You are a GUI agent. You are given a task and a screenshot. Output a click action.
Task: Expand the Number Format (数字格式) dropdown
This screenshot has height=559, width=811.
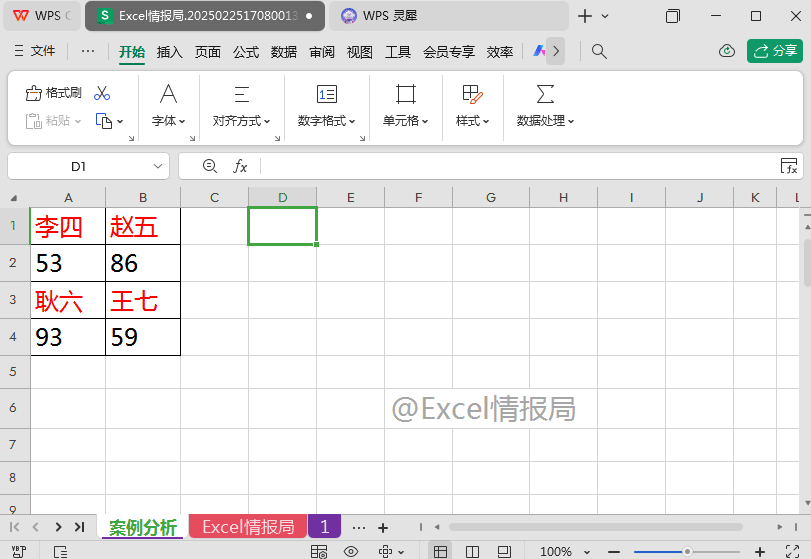[x=326, y=120]
